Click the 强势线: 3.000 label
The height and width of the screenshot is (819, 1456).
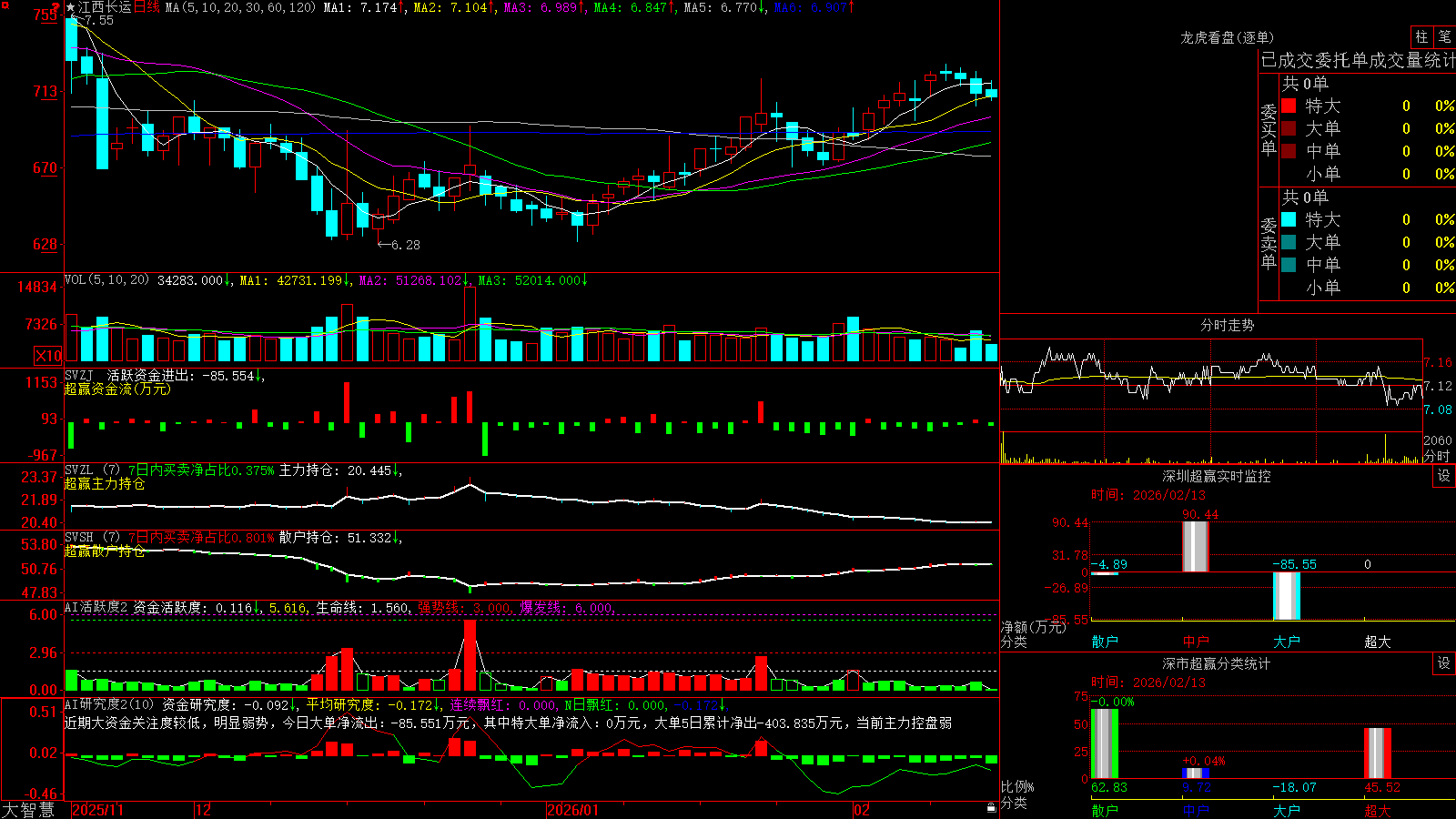(x=464, y=607)
